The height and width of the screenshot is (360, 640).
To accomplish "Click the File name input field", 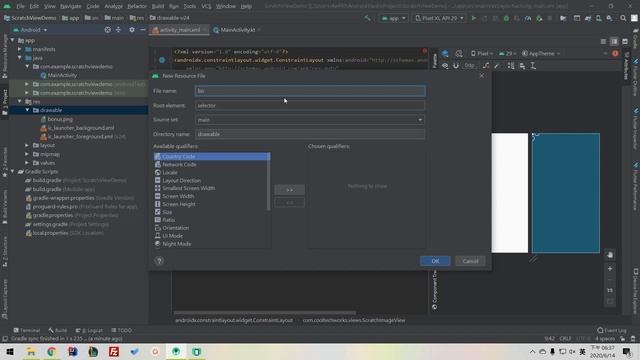I will pyautogui.click(x=310, y=91).
